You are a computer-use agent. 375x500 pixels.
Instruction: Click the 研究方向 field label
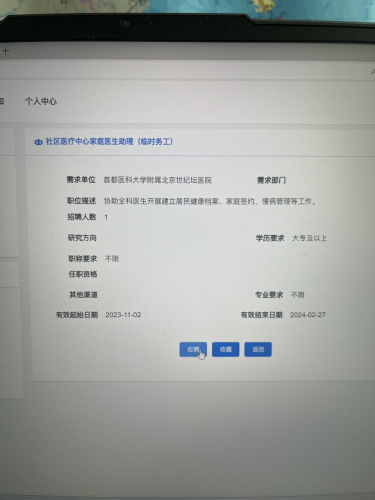[82, 238]
